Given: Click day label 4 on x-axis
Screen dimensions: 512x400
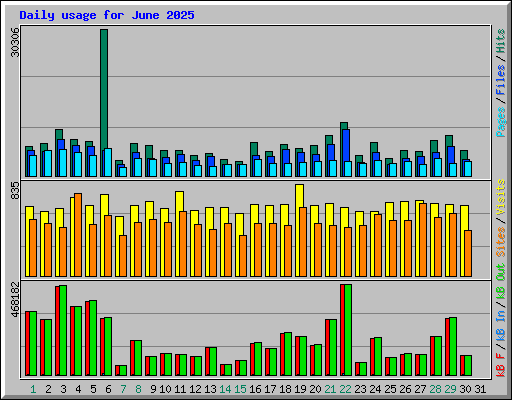Looking at the screenshot, I should [78, 389].
